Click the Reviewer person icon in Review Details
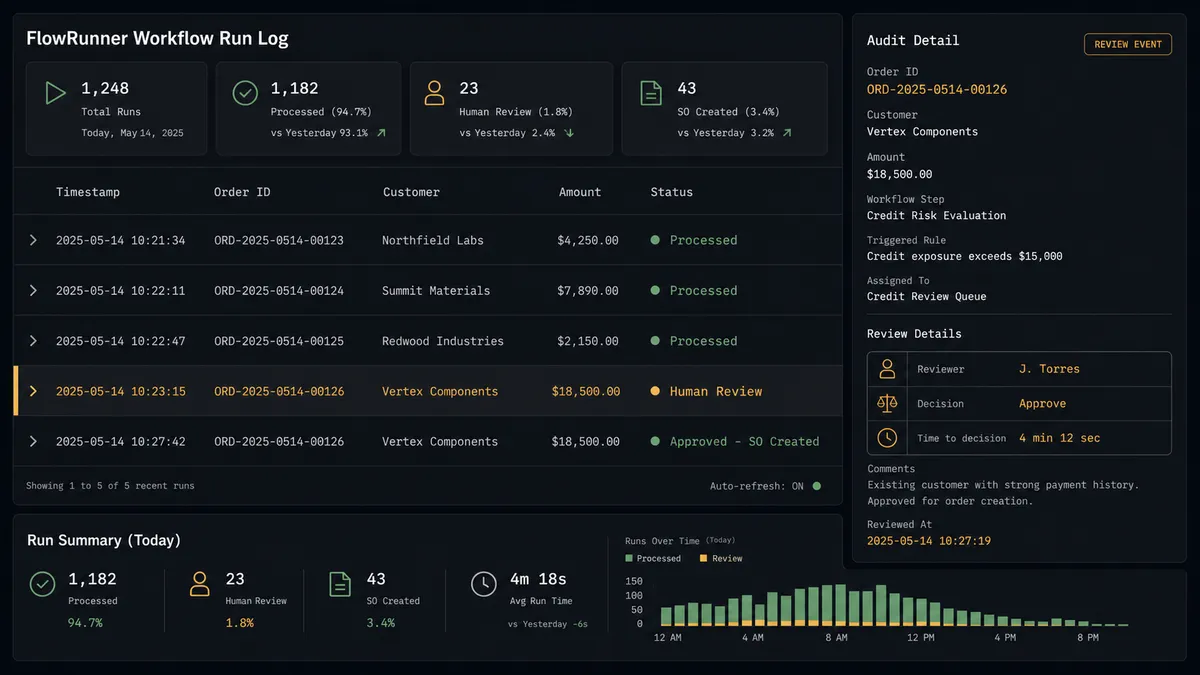Image resolution: width=1200 pixels, height=675 pixels. point(887,369)
